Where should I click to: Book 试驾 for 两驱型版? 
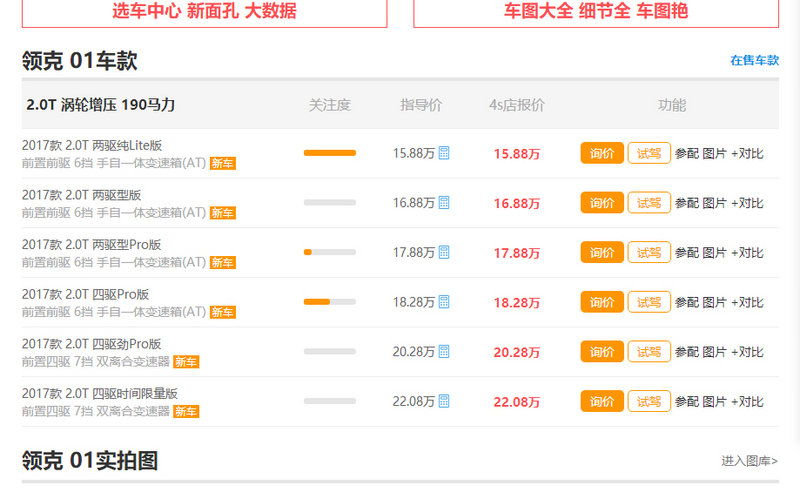649,203
